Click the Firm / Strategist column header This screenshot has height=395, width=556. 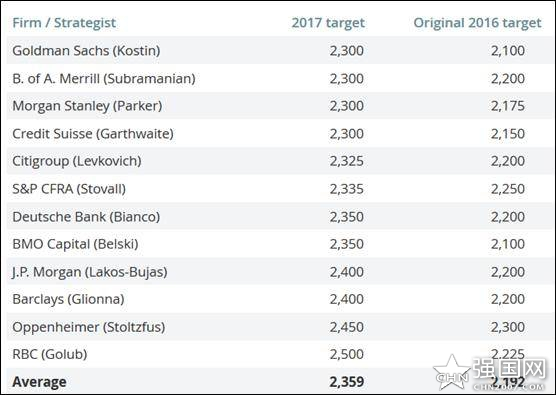[x=64, y=23]
